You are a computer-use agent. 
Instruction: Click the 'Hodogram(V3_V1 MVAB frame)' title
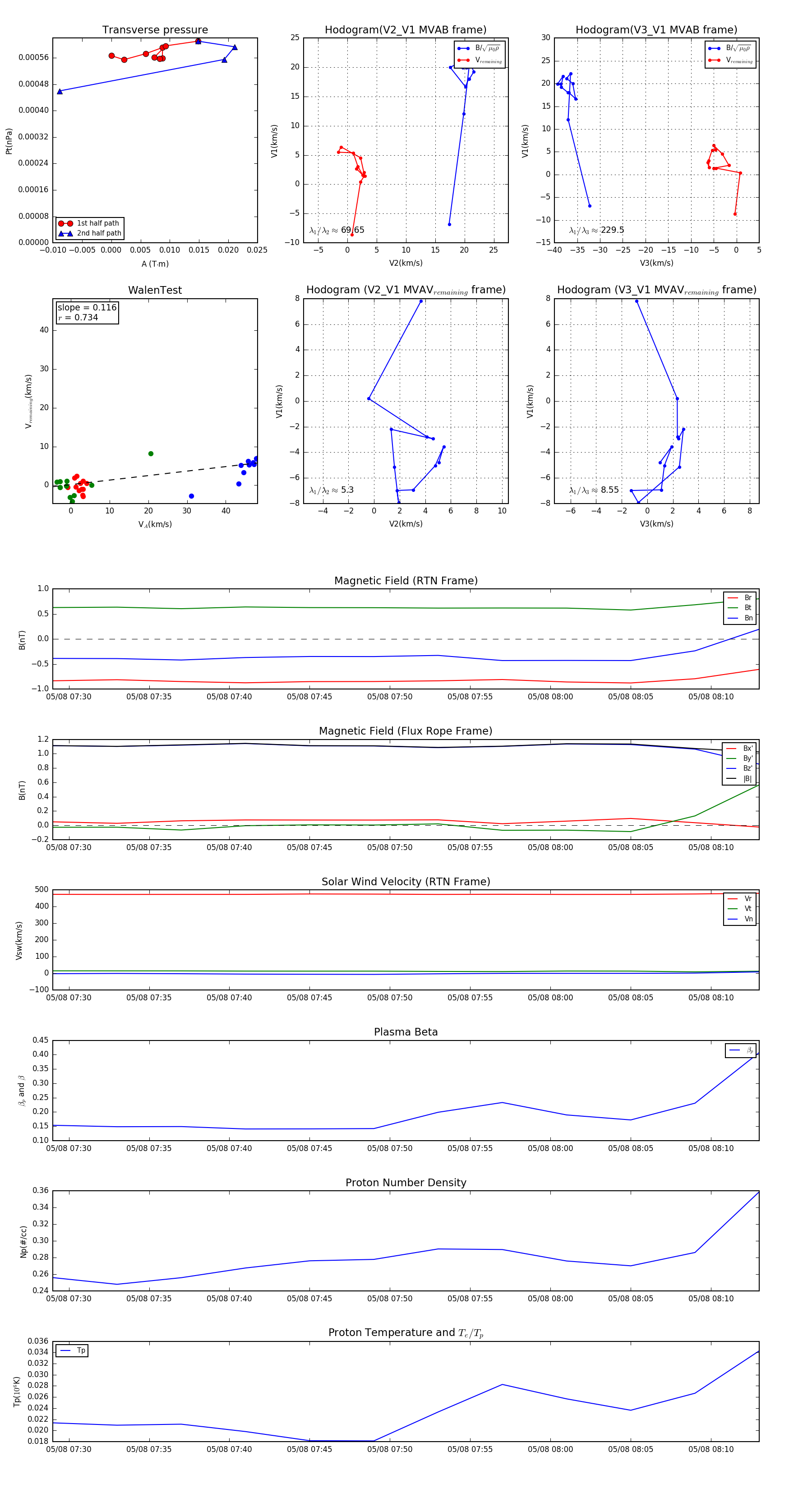pyautogui.click(x=656, y=30)
